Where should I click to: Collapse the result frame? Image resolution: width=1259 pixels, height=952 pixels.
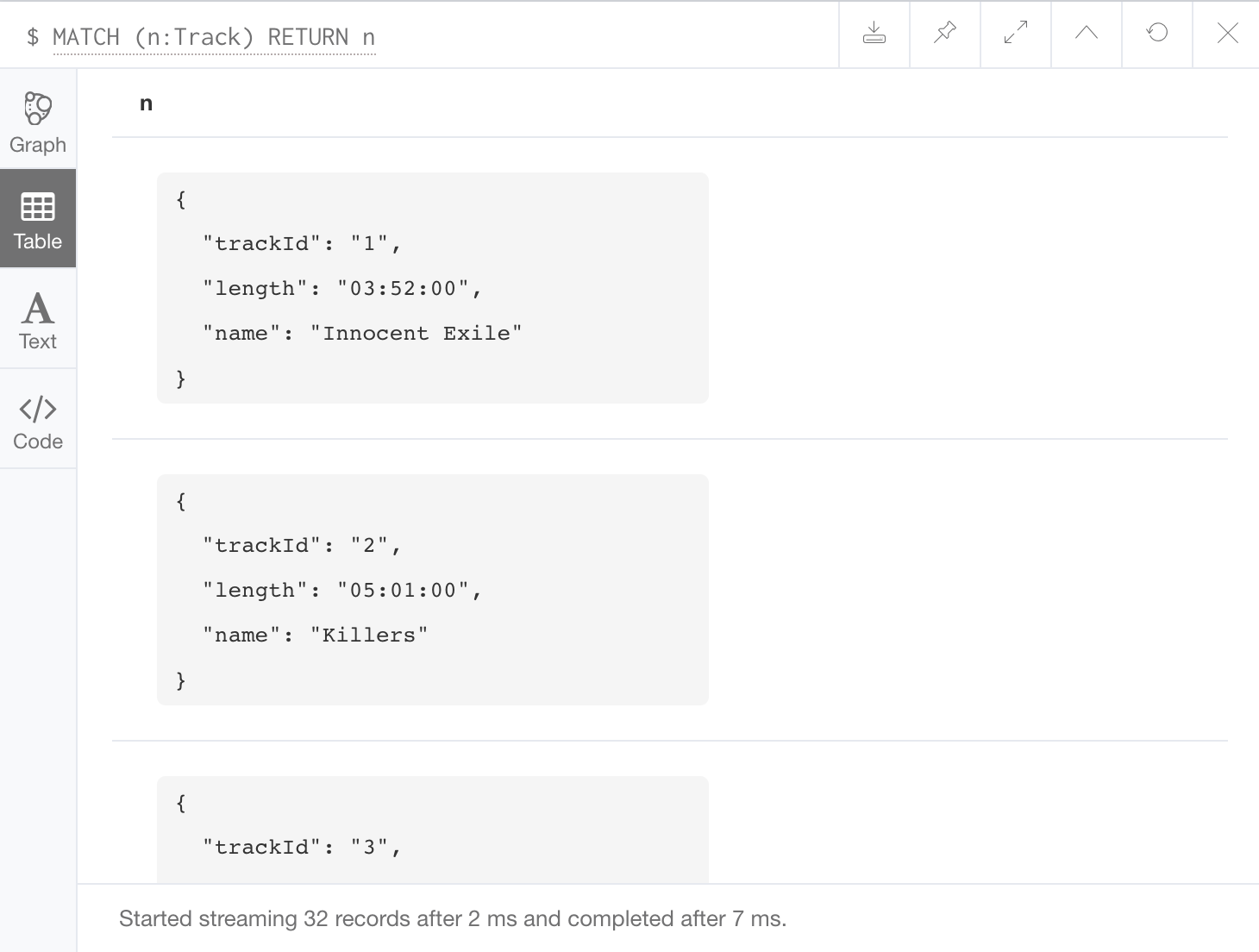point(1087,34)
